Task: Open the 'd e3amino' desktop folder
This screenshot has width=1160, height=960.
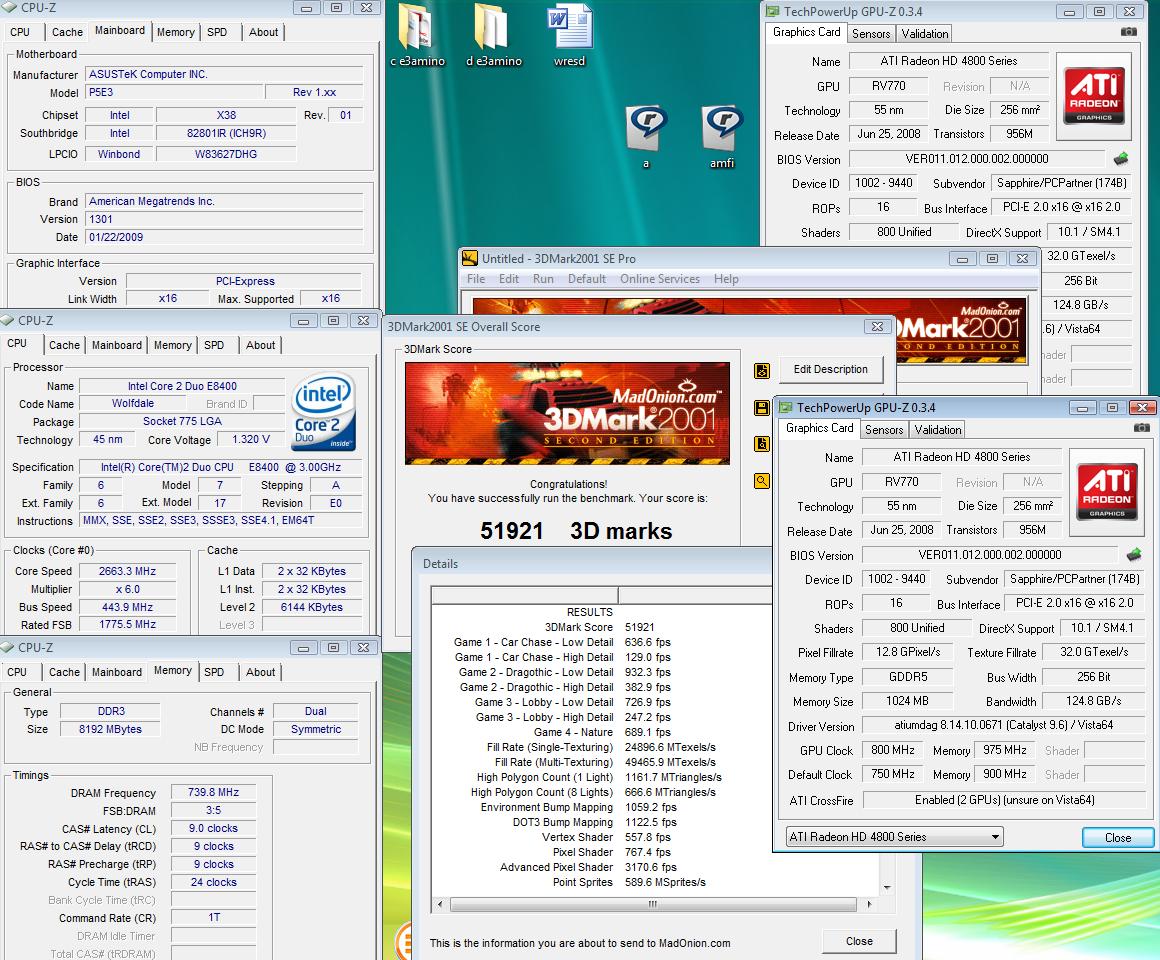Action: click(493, 33)
